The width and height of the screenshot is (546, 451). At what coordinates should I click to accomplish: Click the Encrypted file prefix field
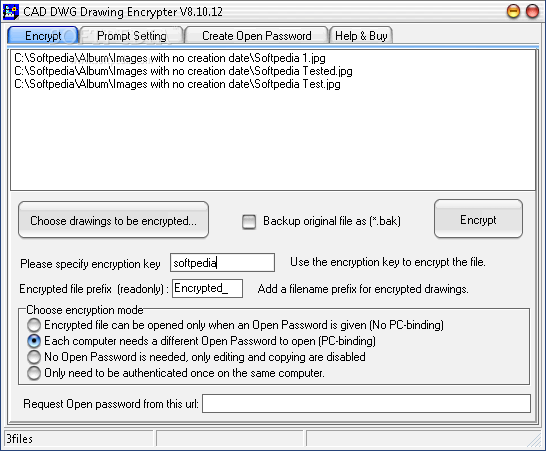click(208, 288)
